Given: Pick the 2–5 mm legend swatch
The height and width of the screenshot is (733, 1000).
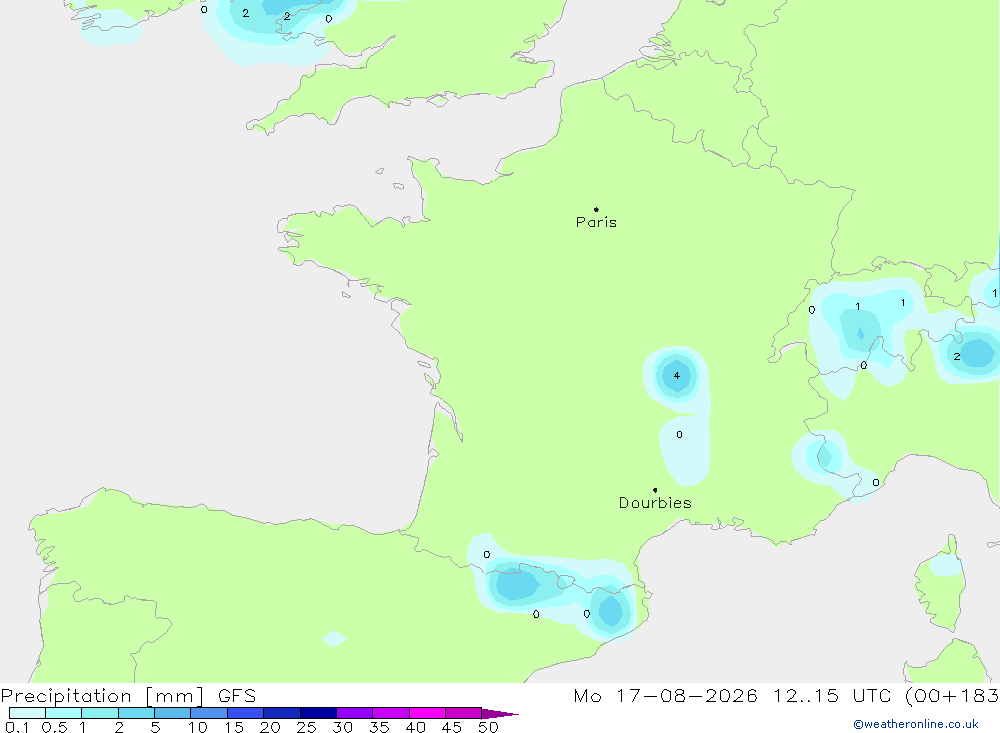Looking at the screenshot, I should (x=136, y=713).
